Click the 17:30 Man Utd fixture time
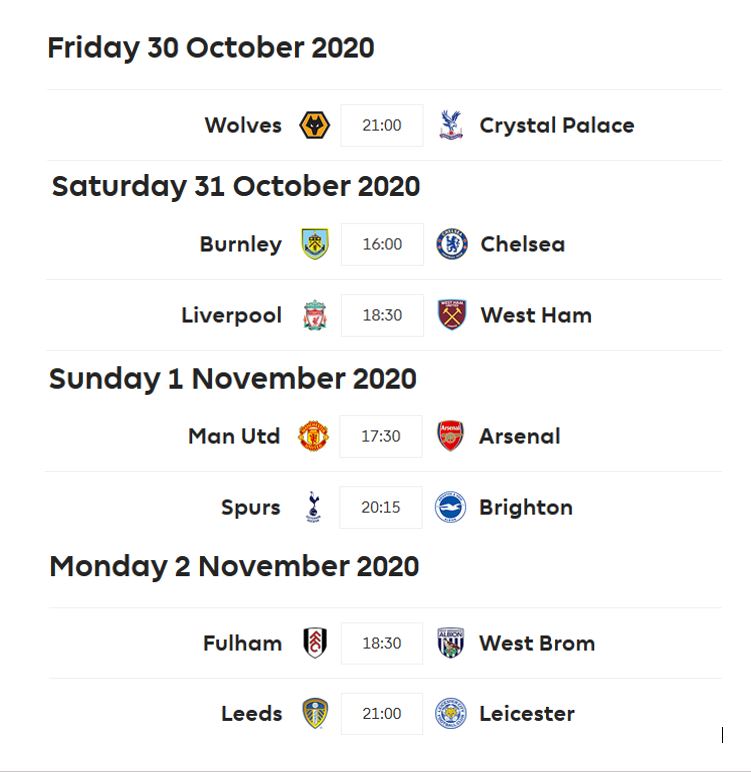 381,436
